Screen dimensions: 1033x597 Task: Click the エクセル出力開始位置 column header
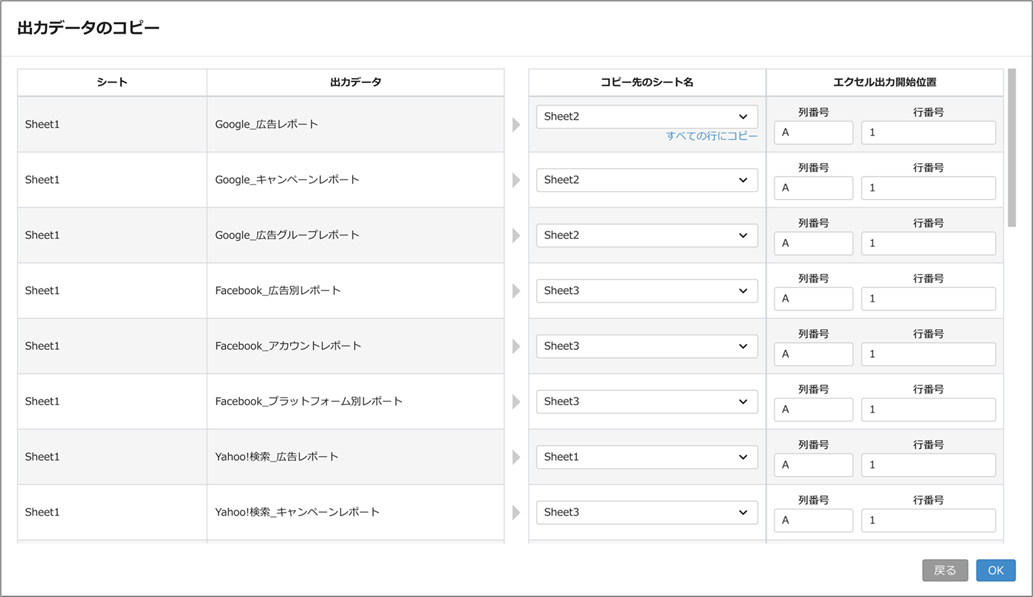885,82
